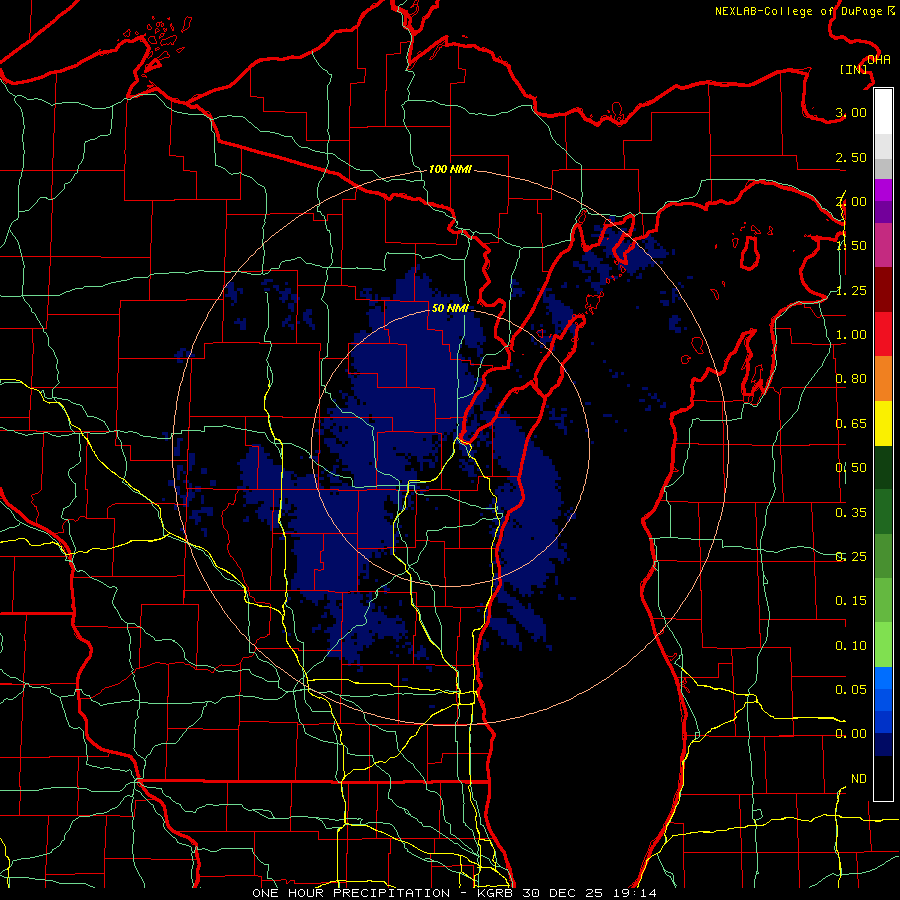
Task: Click the 0.25 legend value
Action: (851, 557)
